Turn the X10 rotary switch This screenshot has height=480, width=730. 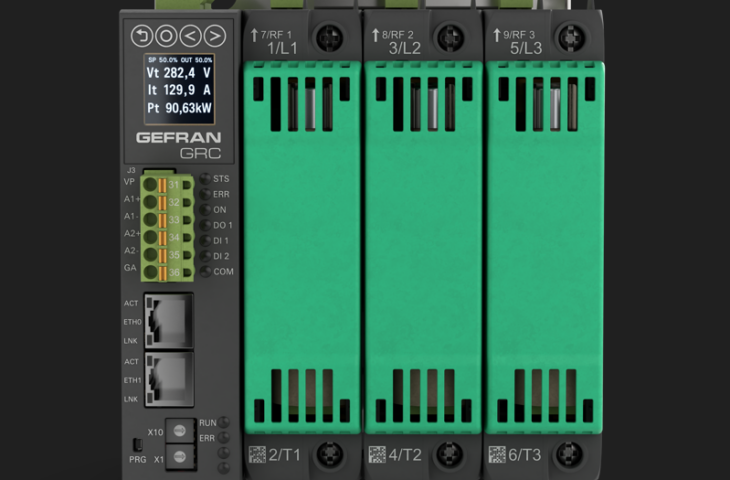(180, 431)
